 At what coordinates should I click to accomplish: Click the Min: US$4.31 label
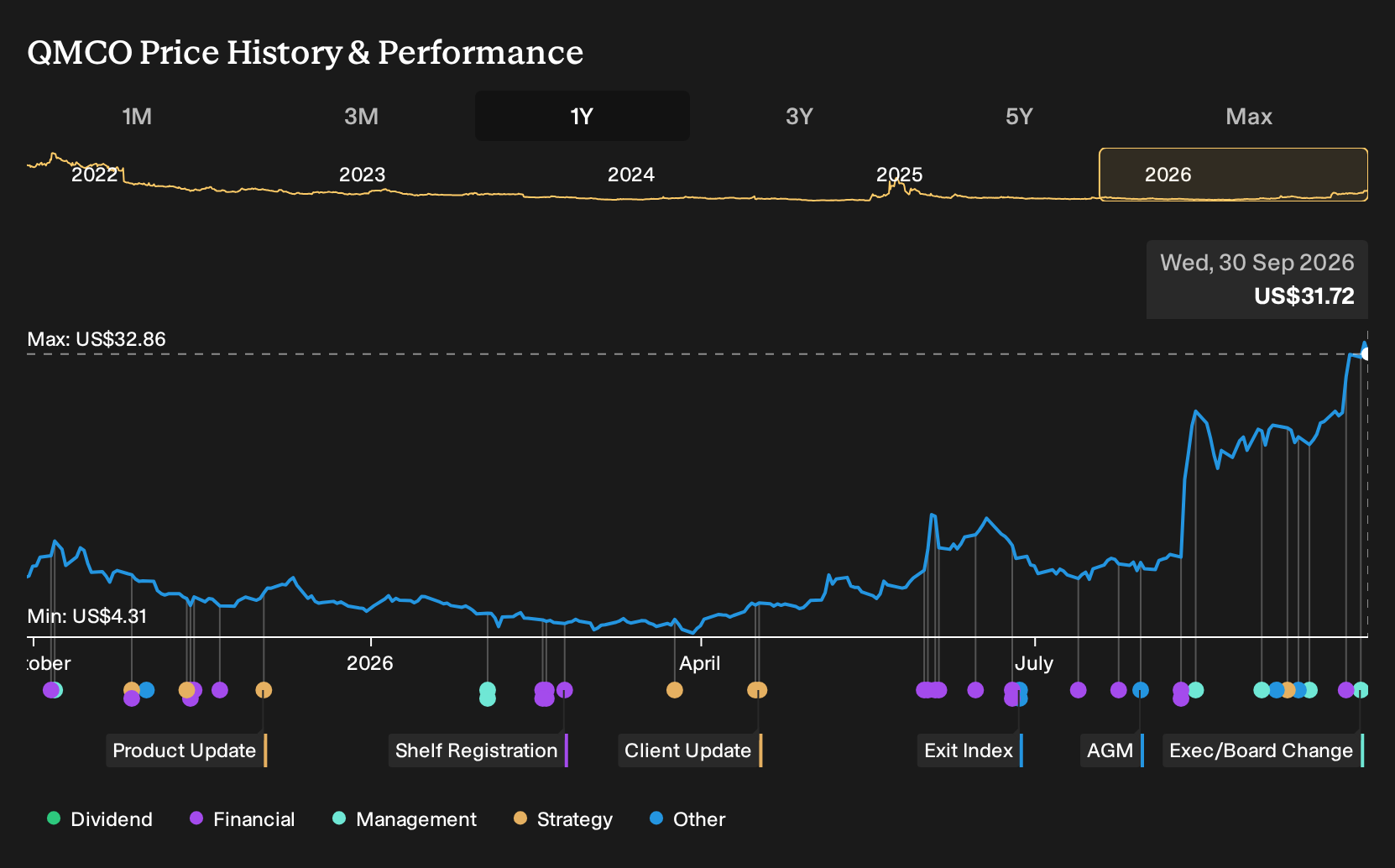click(87, 616)
